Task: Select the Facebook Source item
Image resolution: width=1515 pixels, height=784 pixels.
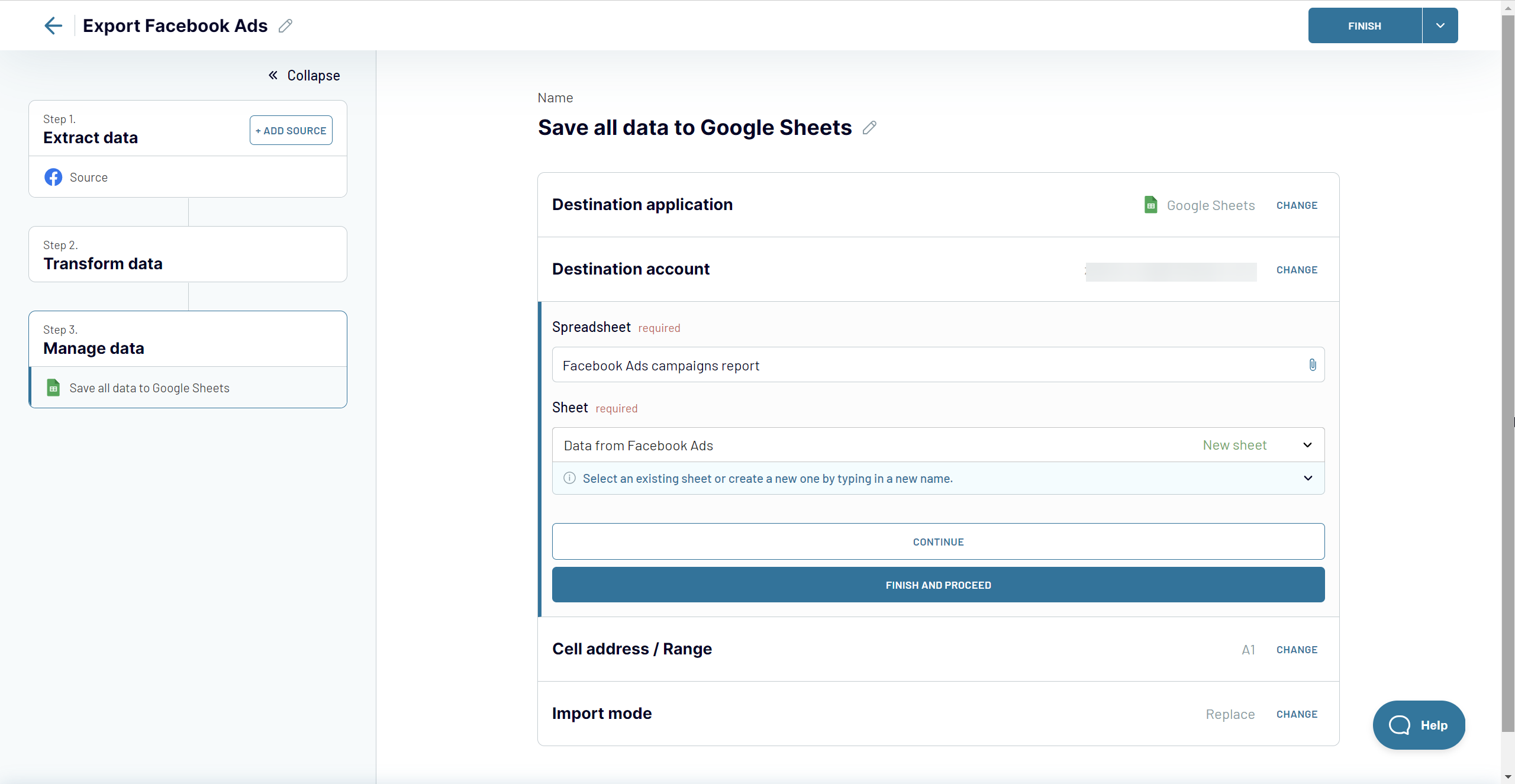Action: coord(188,177)
